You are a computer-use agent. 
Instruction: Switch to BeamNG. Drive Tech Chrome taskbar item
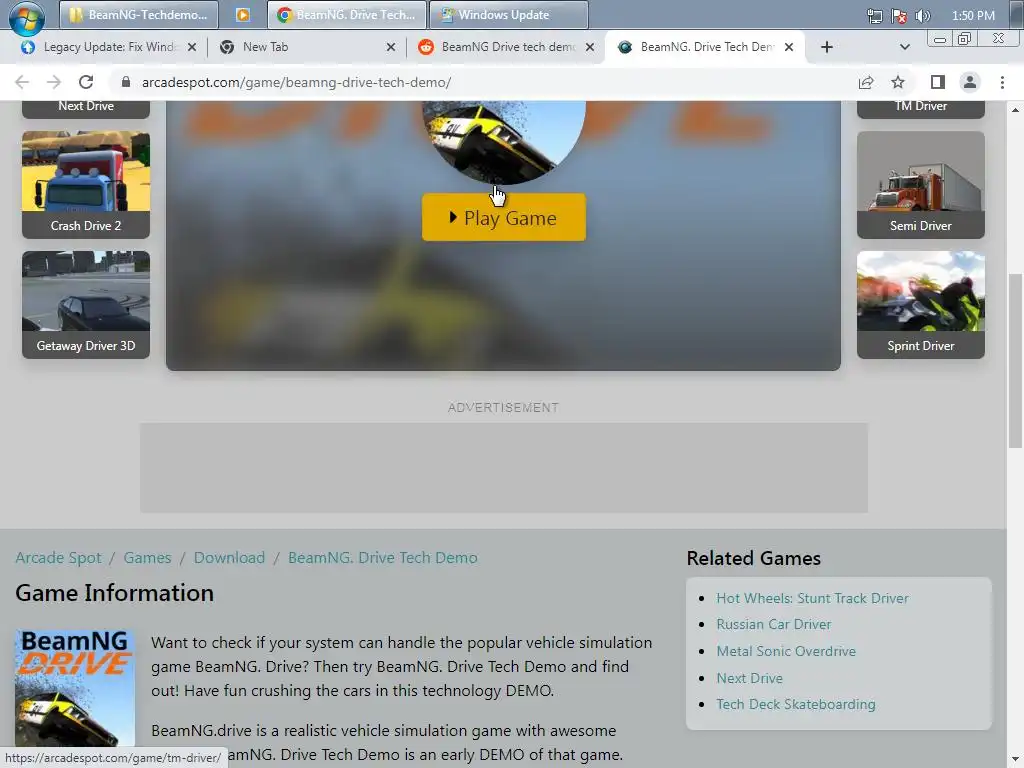click(347, 14)
